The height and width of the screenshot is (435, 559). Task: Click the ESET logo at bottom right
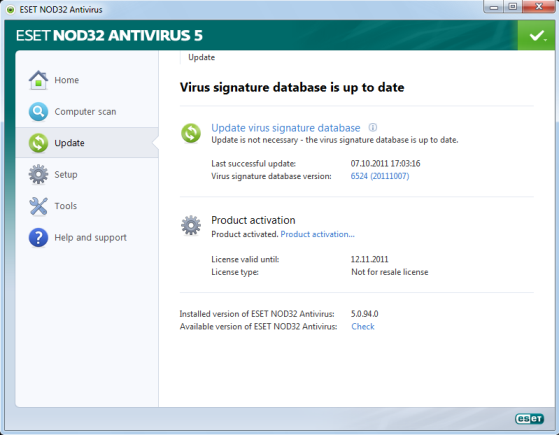[529, 419]
